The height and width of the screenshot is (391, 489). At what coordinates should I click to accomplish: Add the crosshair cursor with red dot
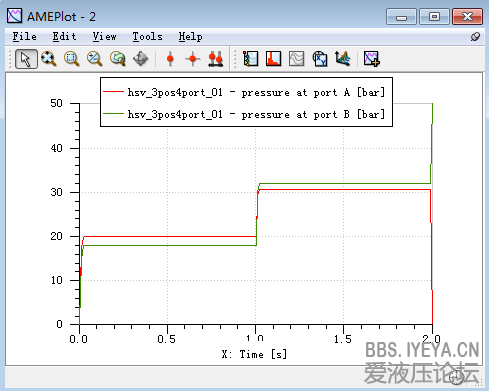pyautogui.click(x=192, y=59)
